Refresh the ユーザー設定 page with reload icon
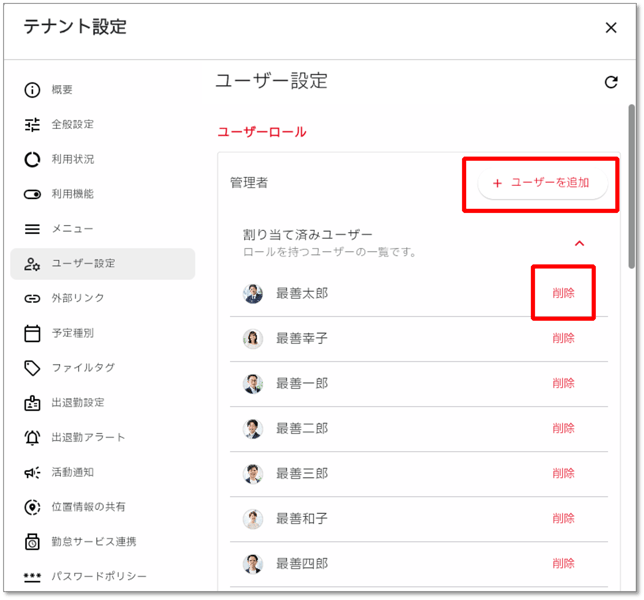This screenshot has height=600, width=644. coord(611,82)
